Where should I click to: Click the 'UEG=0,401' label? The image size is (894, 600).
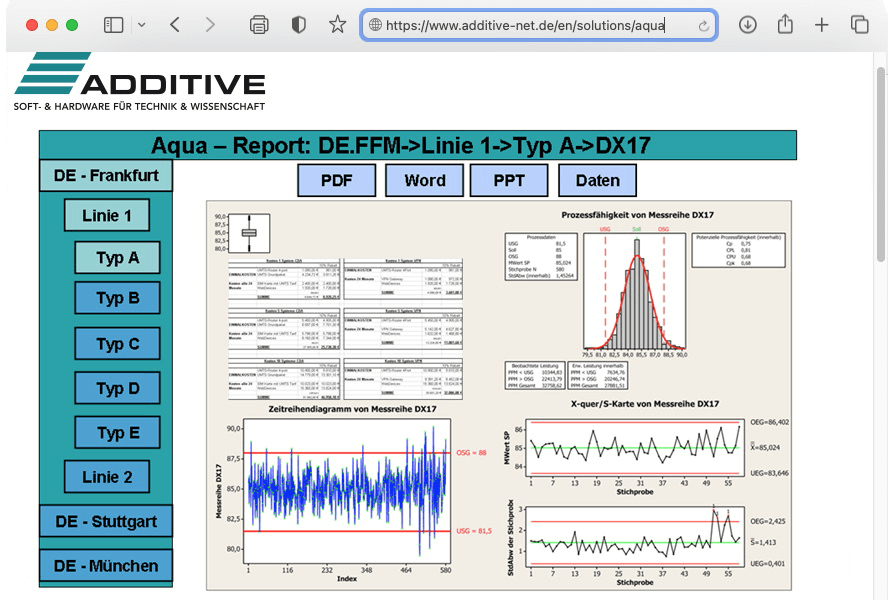click(x=767, y=563)
